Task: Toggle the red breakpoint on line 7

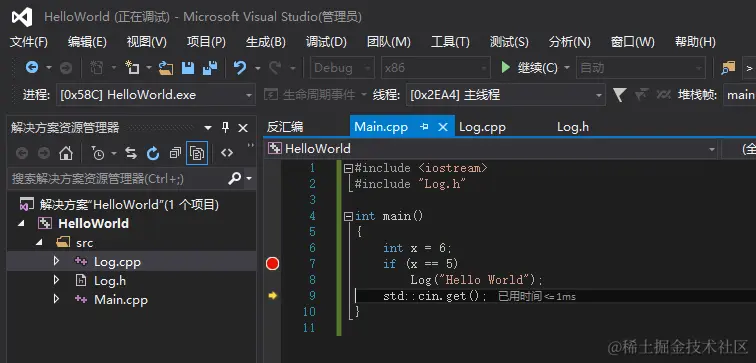Action: (272, 264)
